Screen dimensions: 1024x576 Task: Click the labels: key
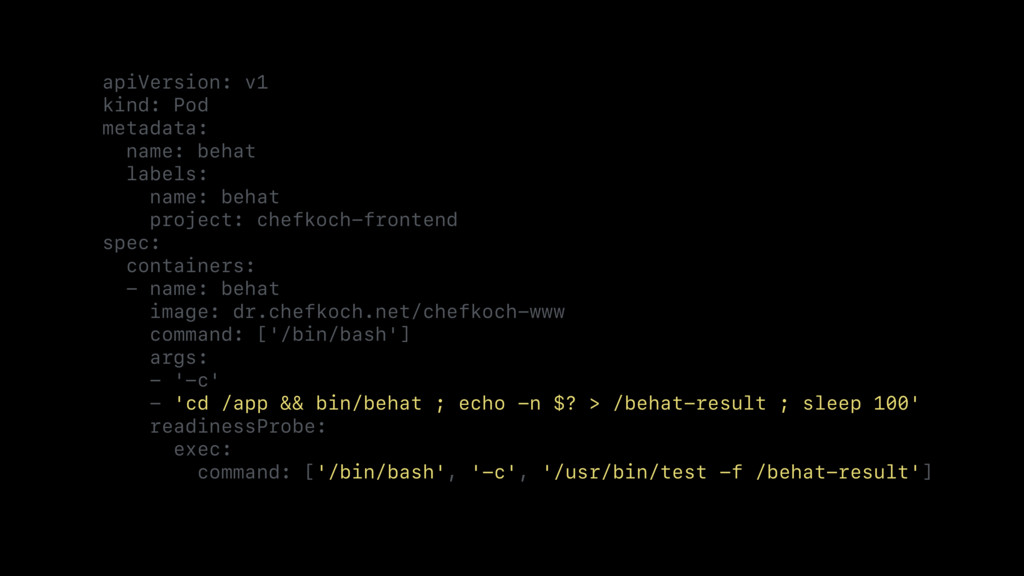pyautogui.click(x=167, y=174)
